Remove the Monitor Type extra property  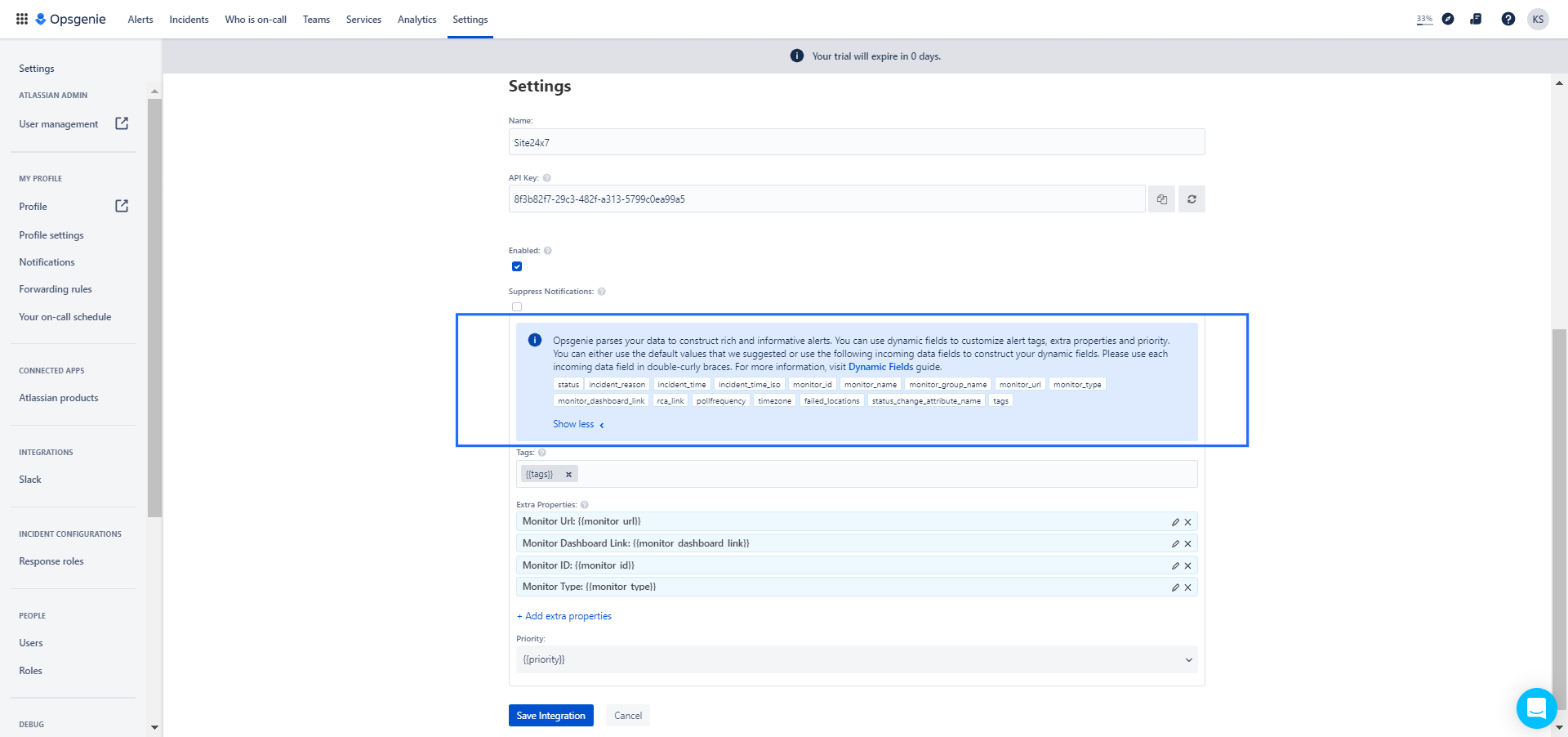(x=1188, y=587)
